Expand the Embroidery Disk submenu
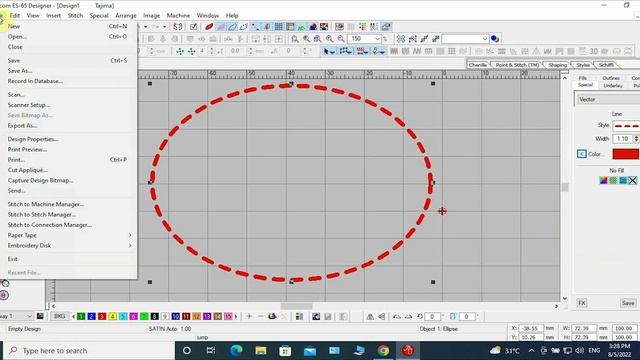 [69, 245]
